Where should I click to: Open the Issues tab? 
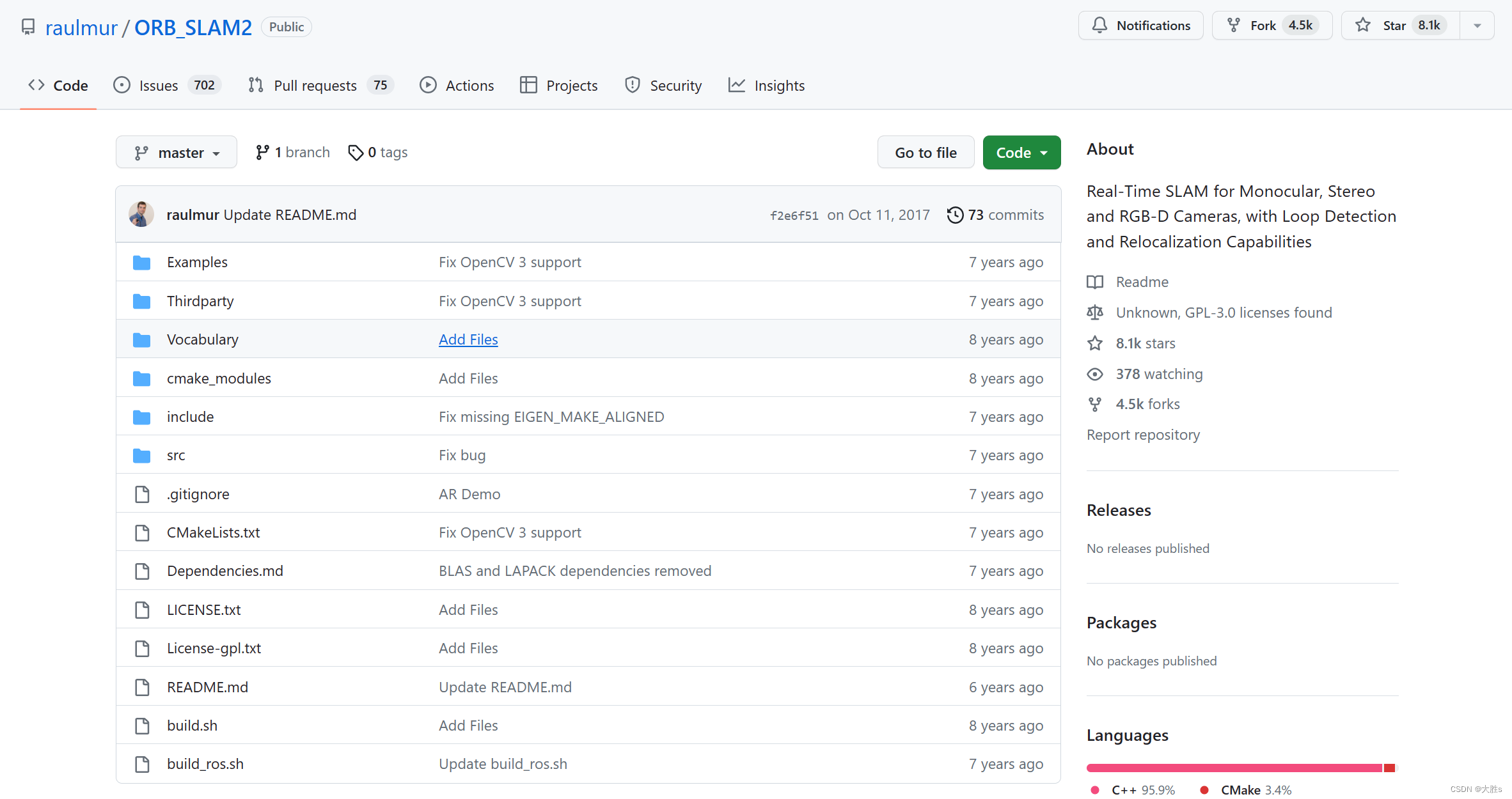click(x=166, y=85)
